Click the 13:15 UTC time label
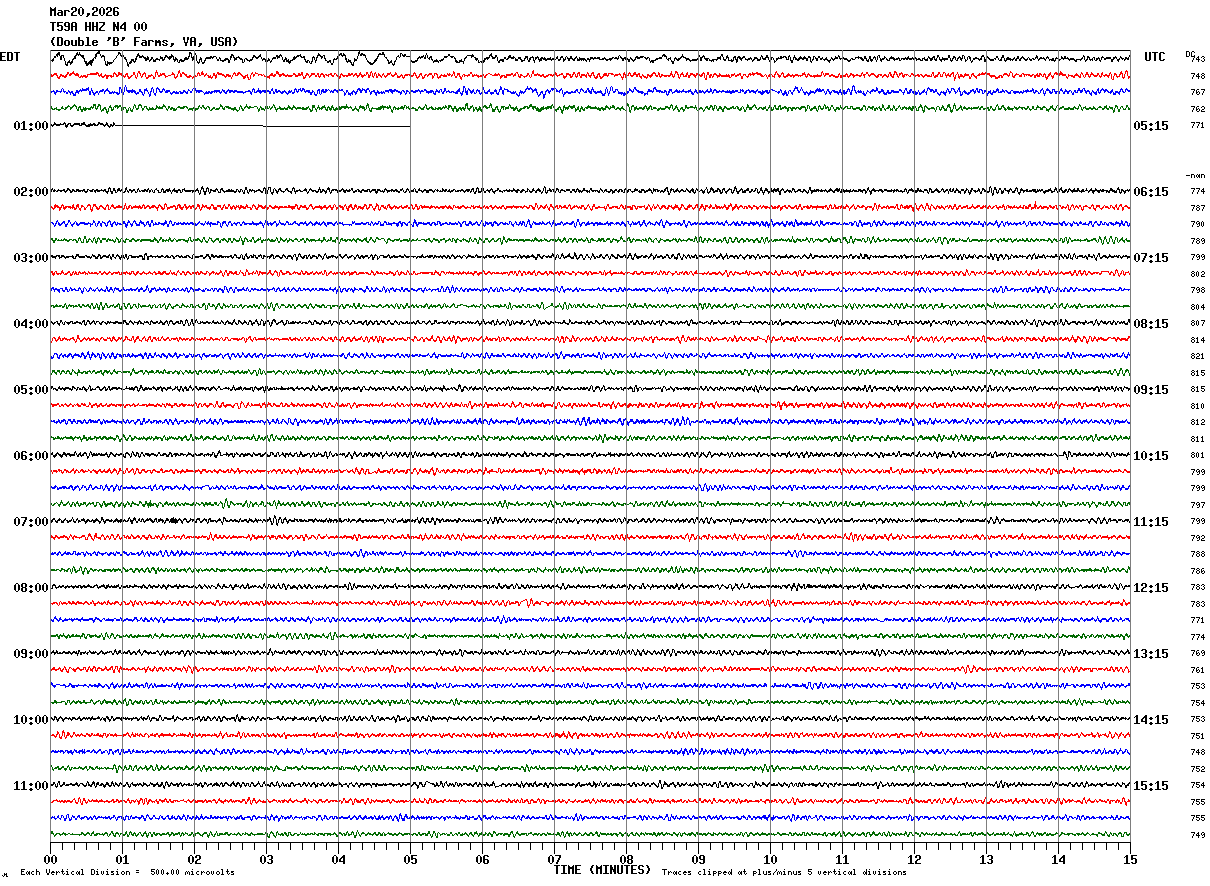 (x=1151, y=654)
